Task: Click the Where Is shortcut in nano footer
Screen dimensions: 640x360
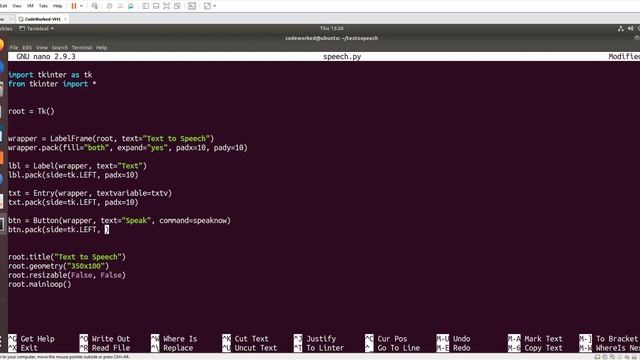Action: point(174,339)
